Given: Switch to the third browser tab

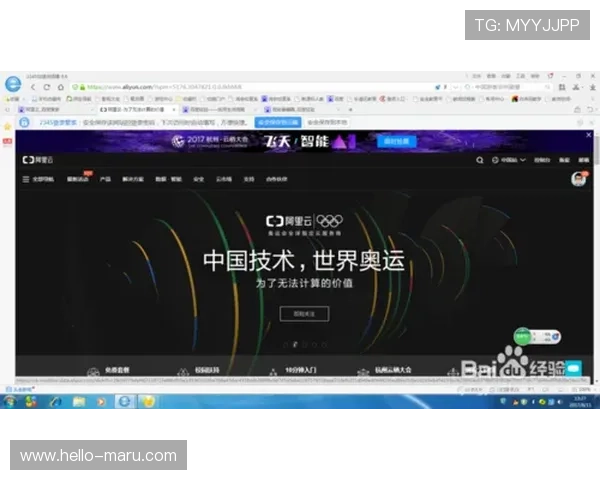Looking at the screenshot, I should click(217, 109).
